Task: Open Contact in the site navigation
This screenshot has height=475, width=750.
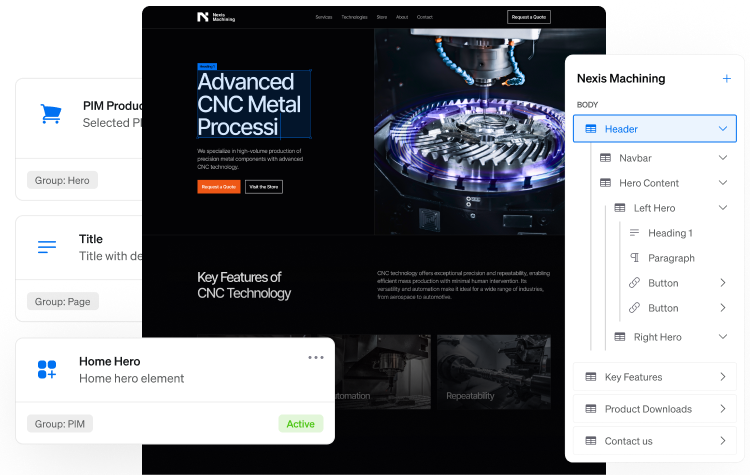Action: [x=425, y=17]
